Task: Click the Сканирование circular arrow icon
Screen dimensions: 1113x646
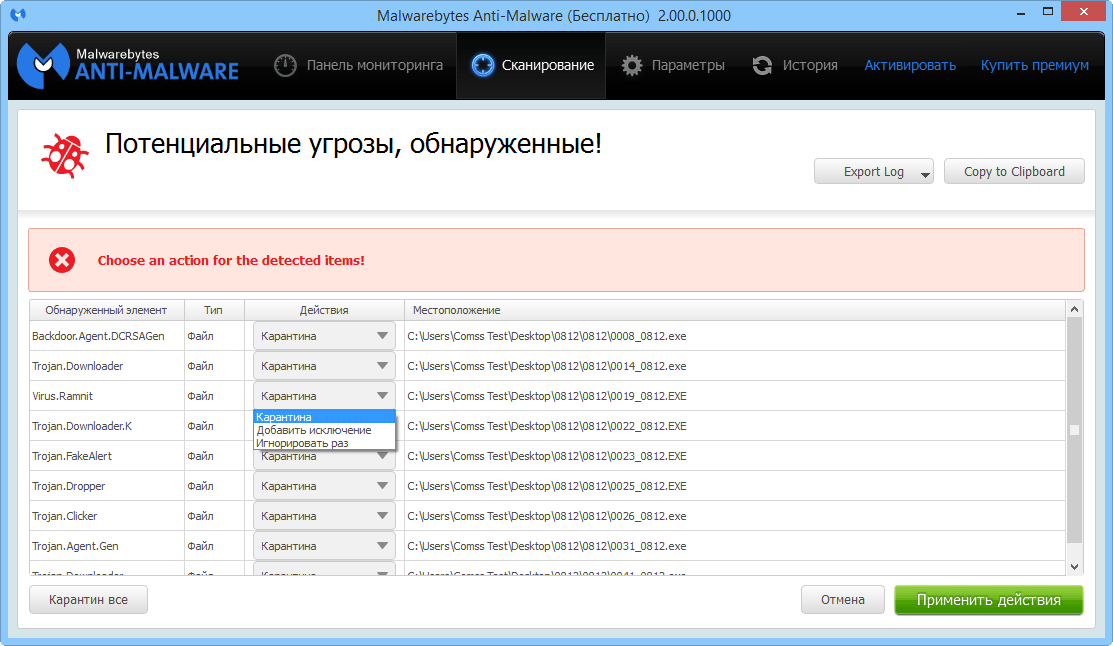Action: (483, 64)
